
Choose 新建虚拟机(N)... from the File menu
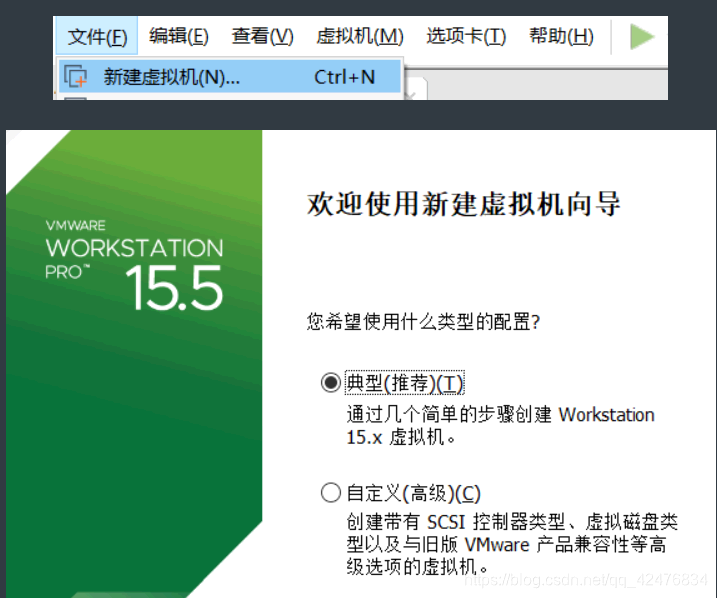171,77
